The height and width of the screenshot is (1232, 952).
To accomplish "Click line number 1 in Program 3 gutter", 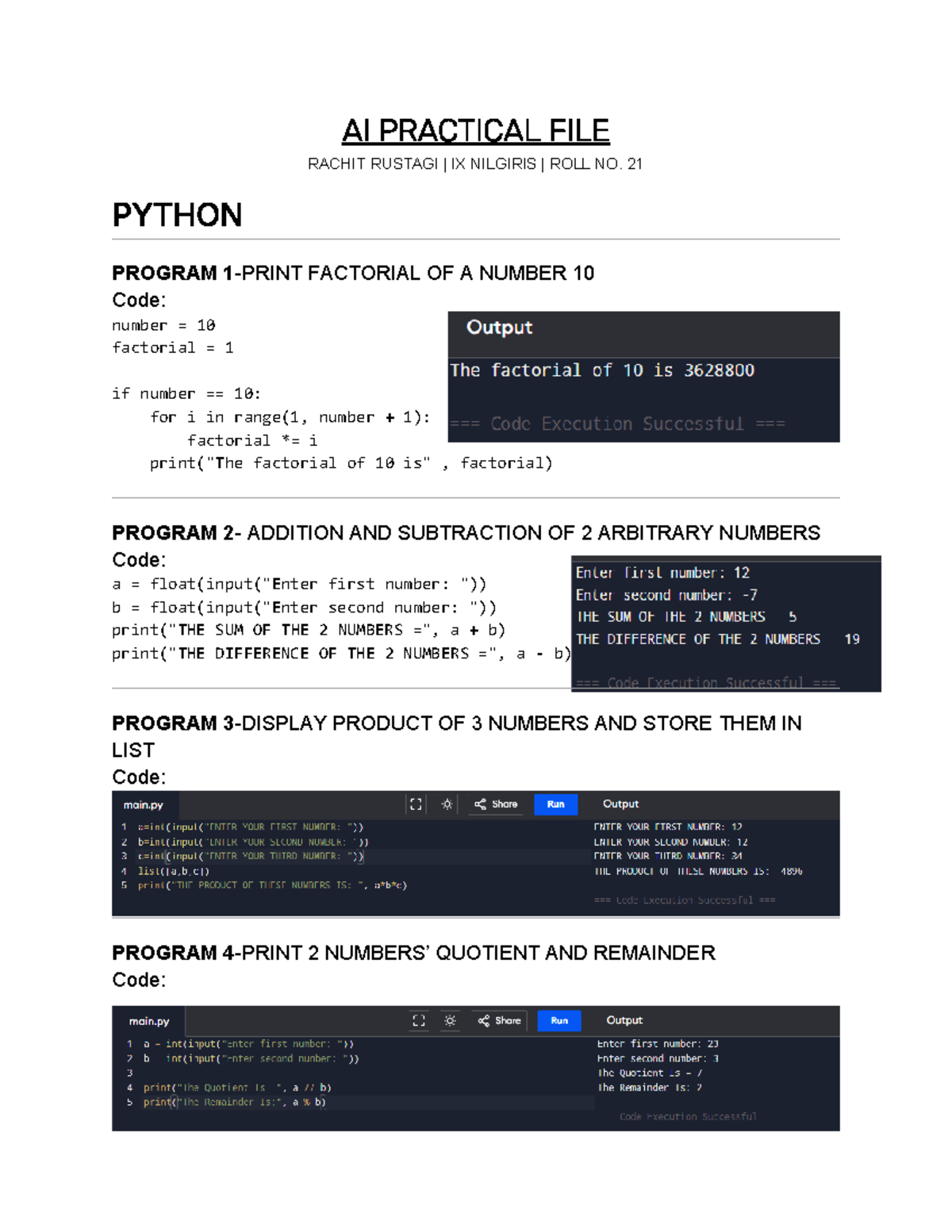I will [x=125, y=827].
